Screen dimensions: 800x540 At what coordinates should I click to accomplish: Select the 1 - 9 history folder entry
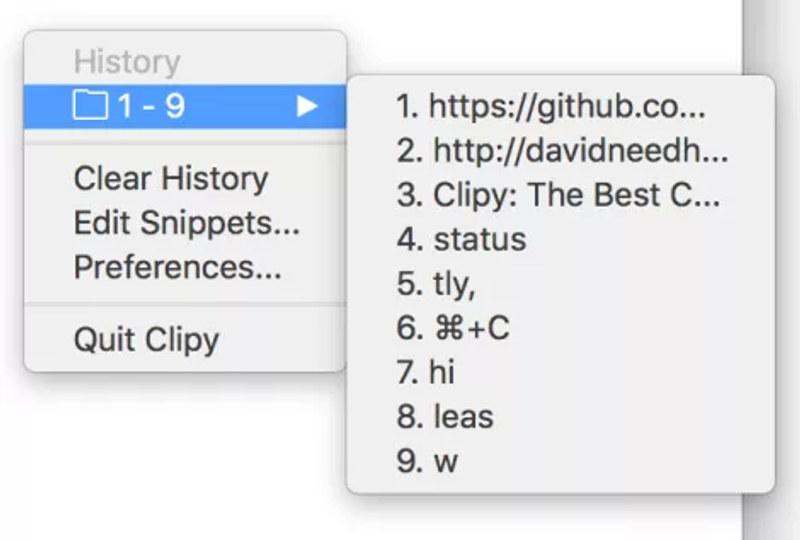pos(185,106)
